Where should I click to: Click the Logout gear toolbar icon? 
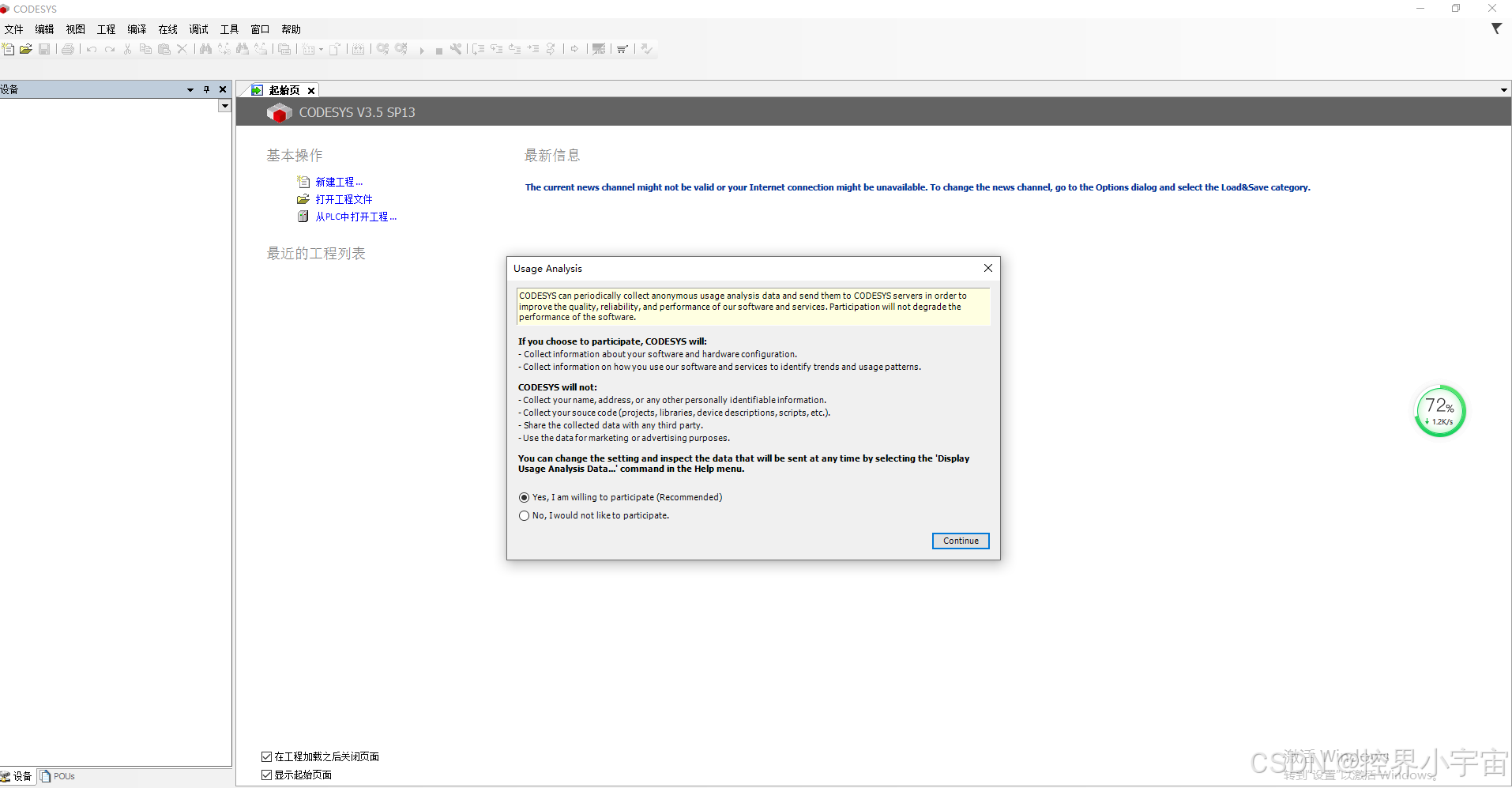401,49
